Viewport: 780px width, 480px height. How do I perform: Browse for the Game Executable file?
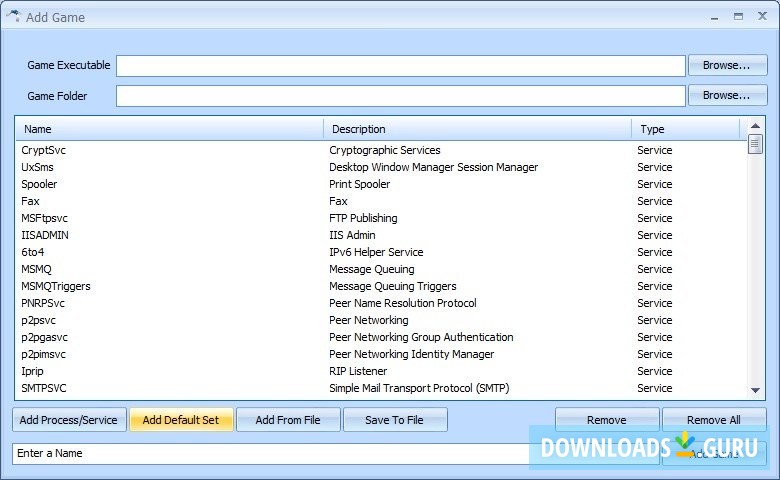(x=727, y=66)
